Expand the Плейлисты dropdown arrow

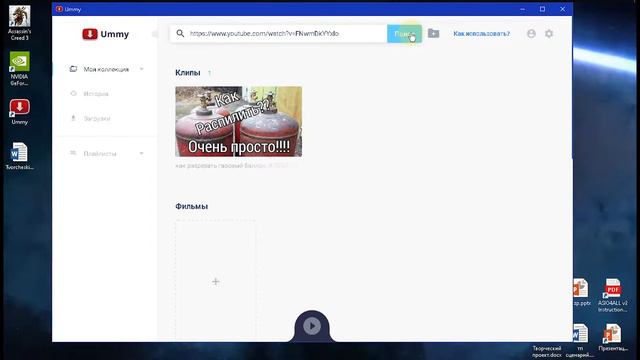tap(142, 153)
